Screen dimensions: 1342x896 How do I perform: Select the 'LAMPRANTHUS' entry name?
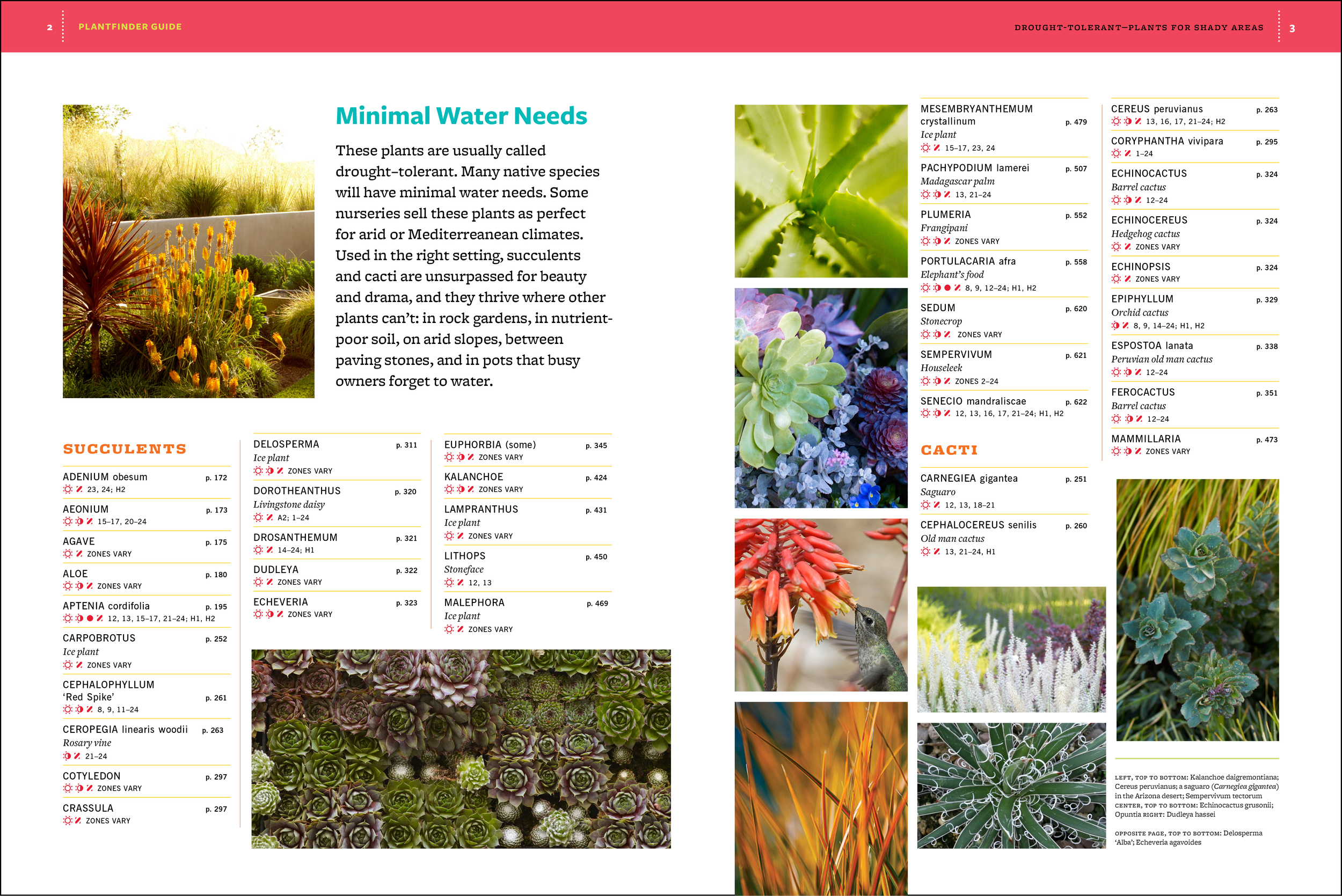click(x=482, y=509)
